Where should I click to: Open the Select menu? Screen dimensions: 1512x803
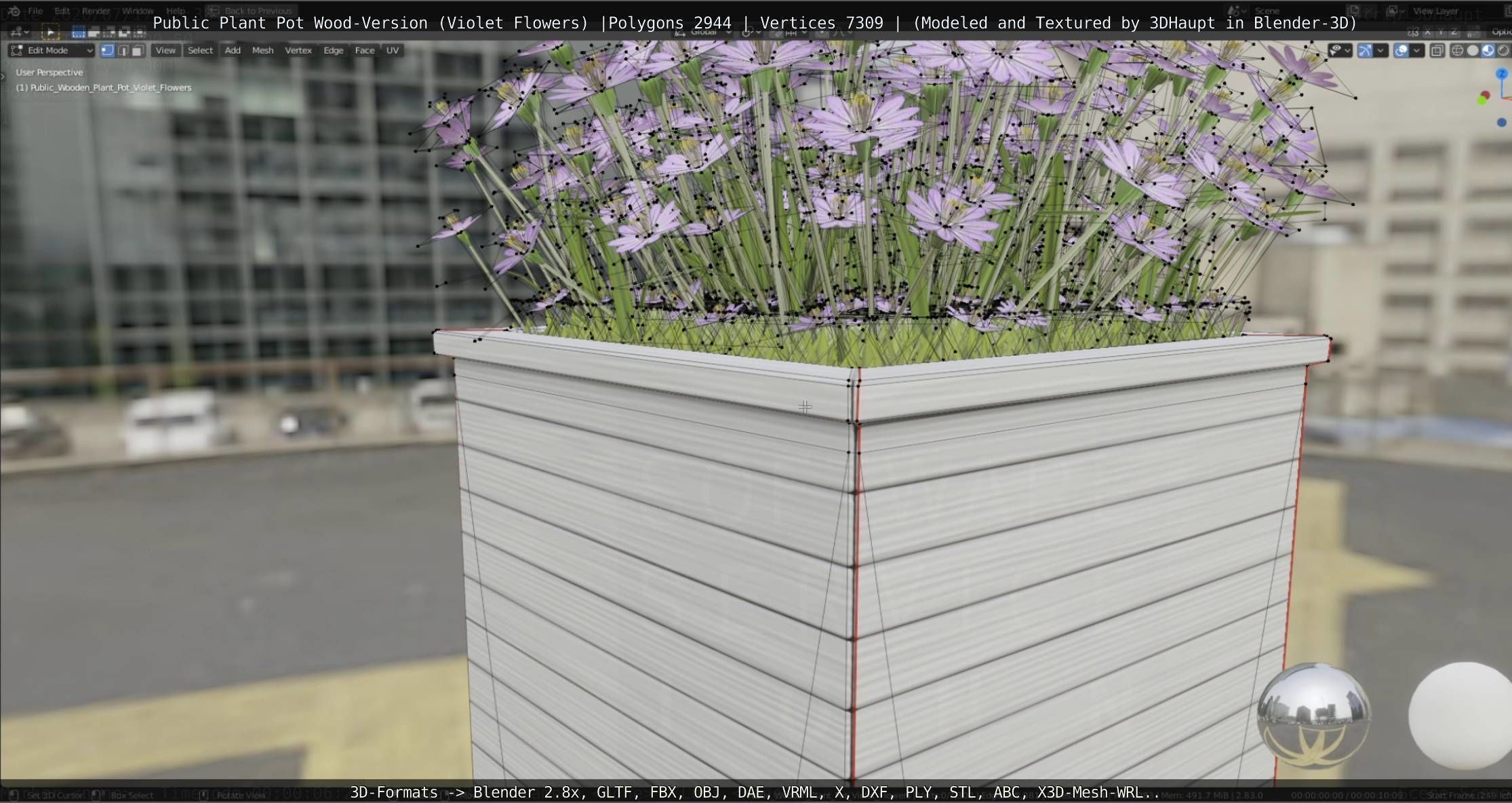pyautogui.click(x=200, y=50)
